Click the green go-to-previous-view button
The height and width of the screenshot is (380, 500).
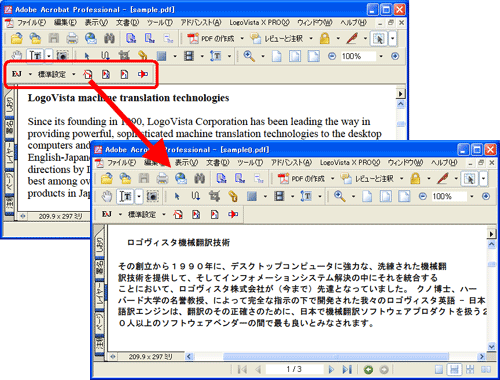coord(368,370)
